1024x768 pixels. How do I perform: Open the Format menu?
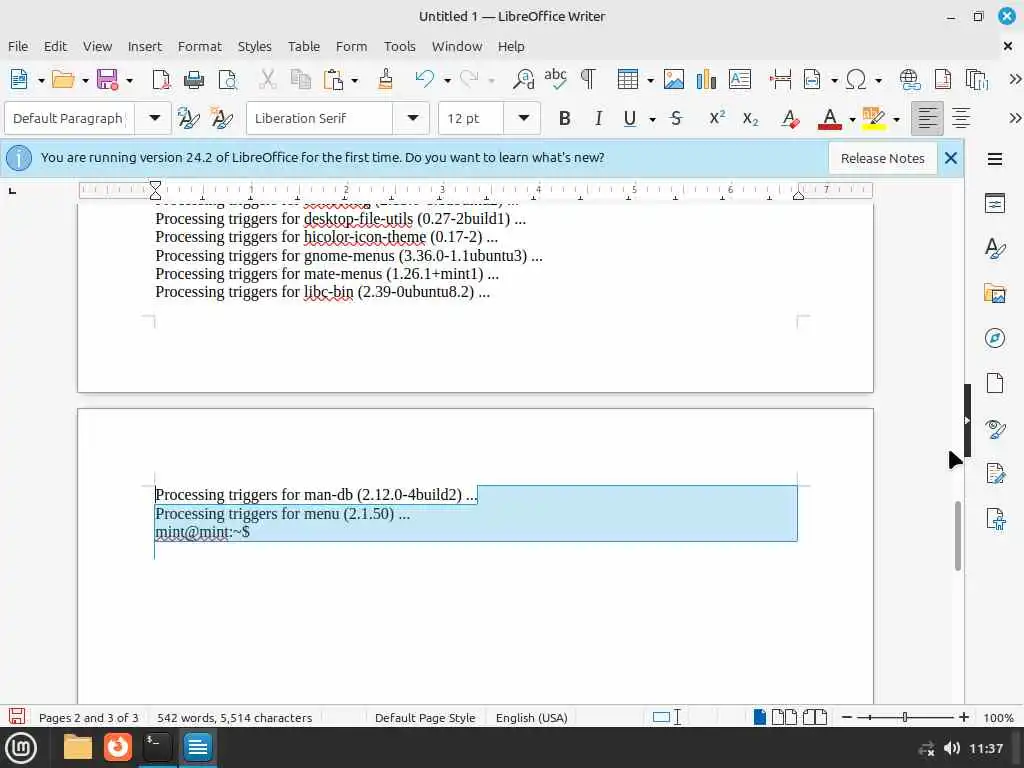pos(199,46)
